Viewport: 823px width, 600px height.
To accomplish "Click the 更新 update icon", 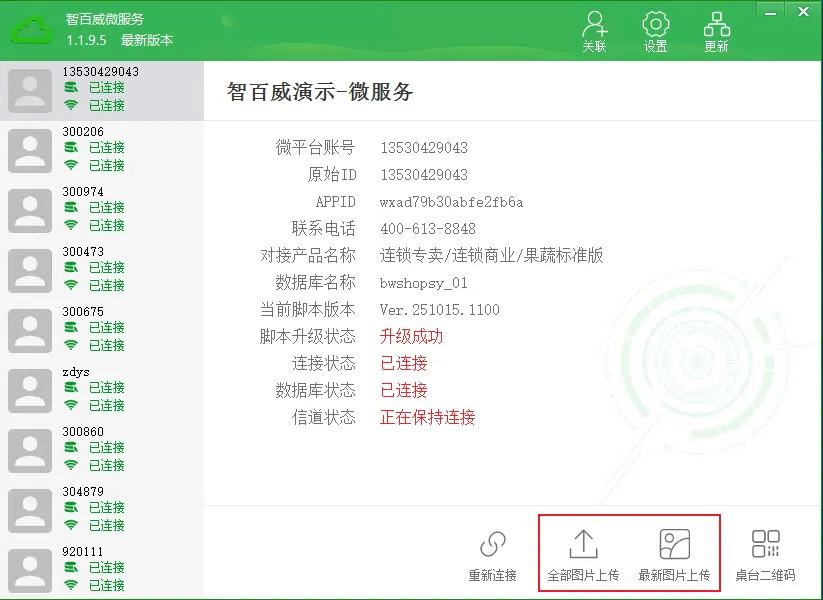I will [x=716, y=31].
